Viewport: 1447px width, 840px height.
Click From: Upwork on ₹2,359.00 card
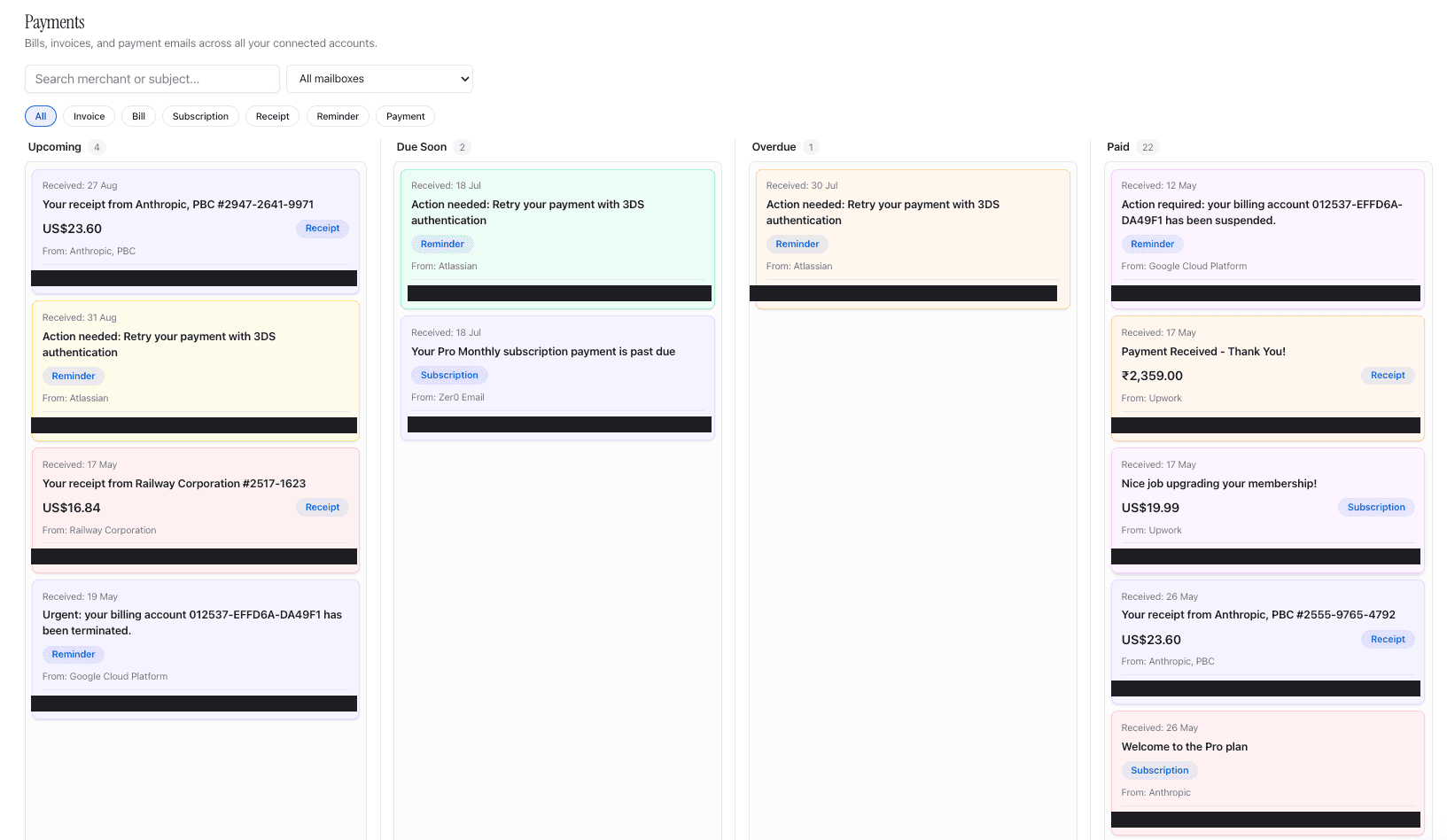[x=1151, y=399]
